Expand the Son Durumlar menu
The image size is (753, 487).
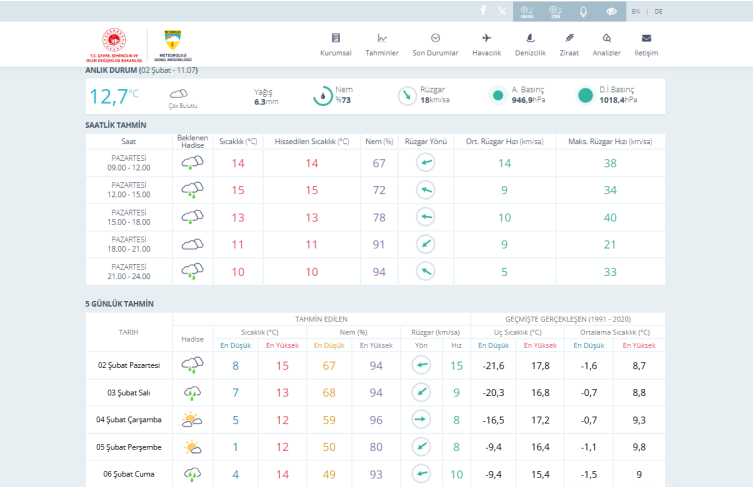pos(435,44)
